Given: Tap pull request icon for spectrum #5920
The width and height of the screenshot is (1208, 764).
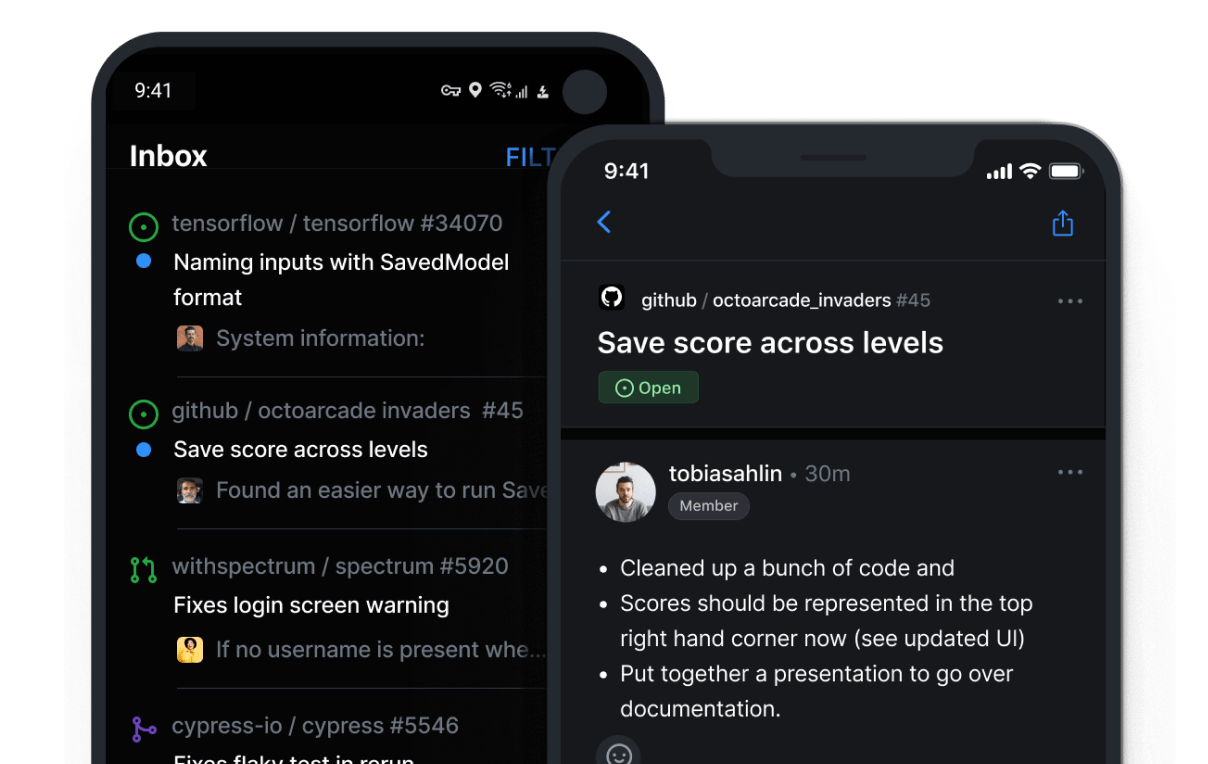Looking at the screenshot, I should pos(144,570).
